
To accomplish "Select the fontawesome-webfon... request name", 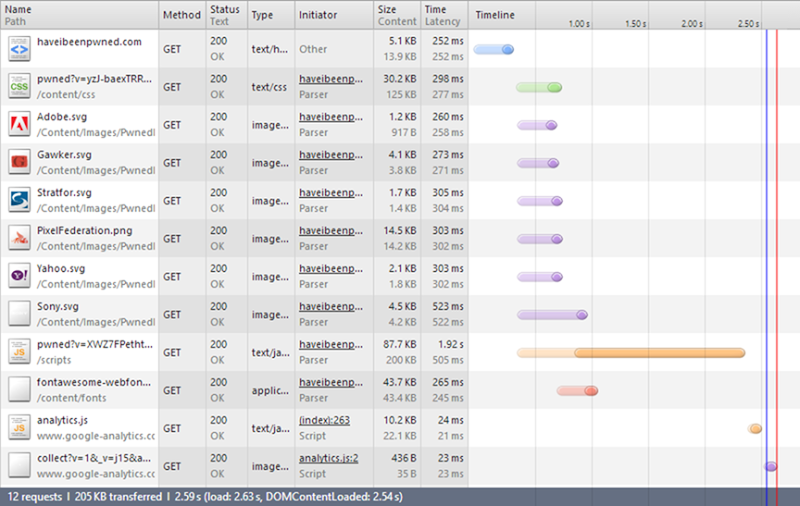I will point(94,382).
